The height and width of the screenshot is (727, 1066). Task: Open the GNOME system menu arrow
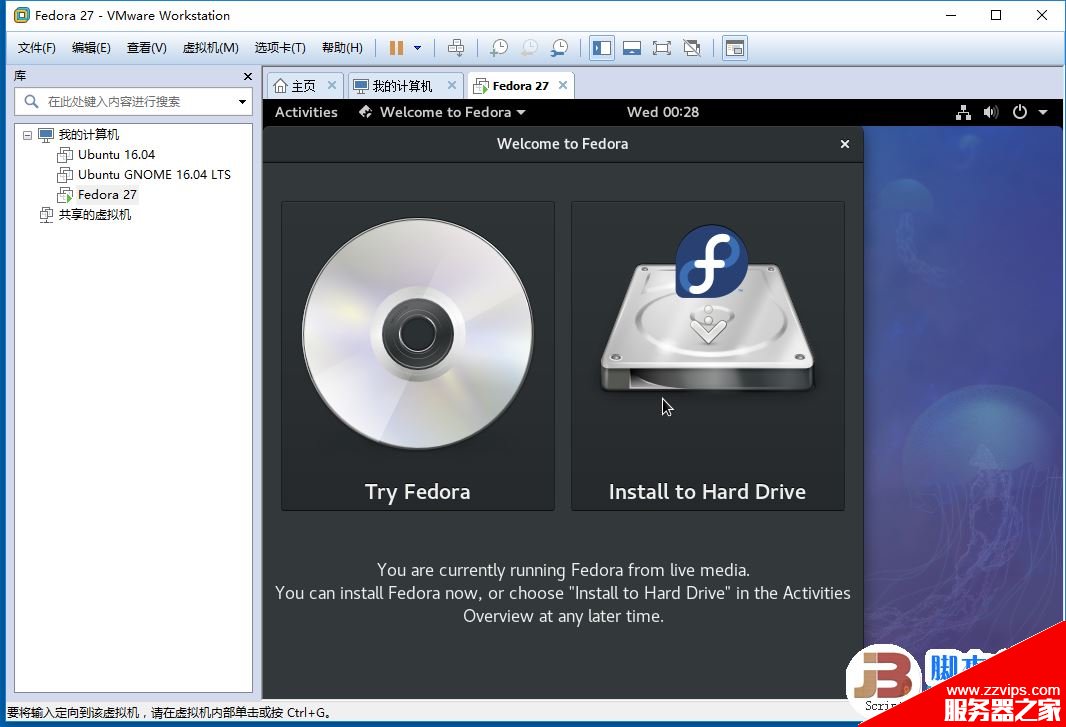click(1043, 112)
